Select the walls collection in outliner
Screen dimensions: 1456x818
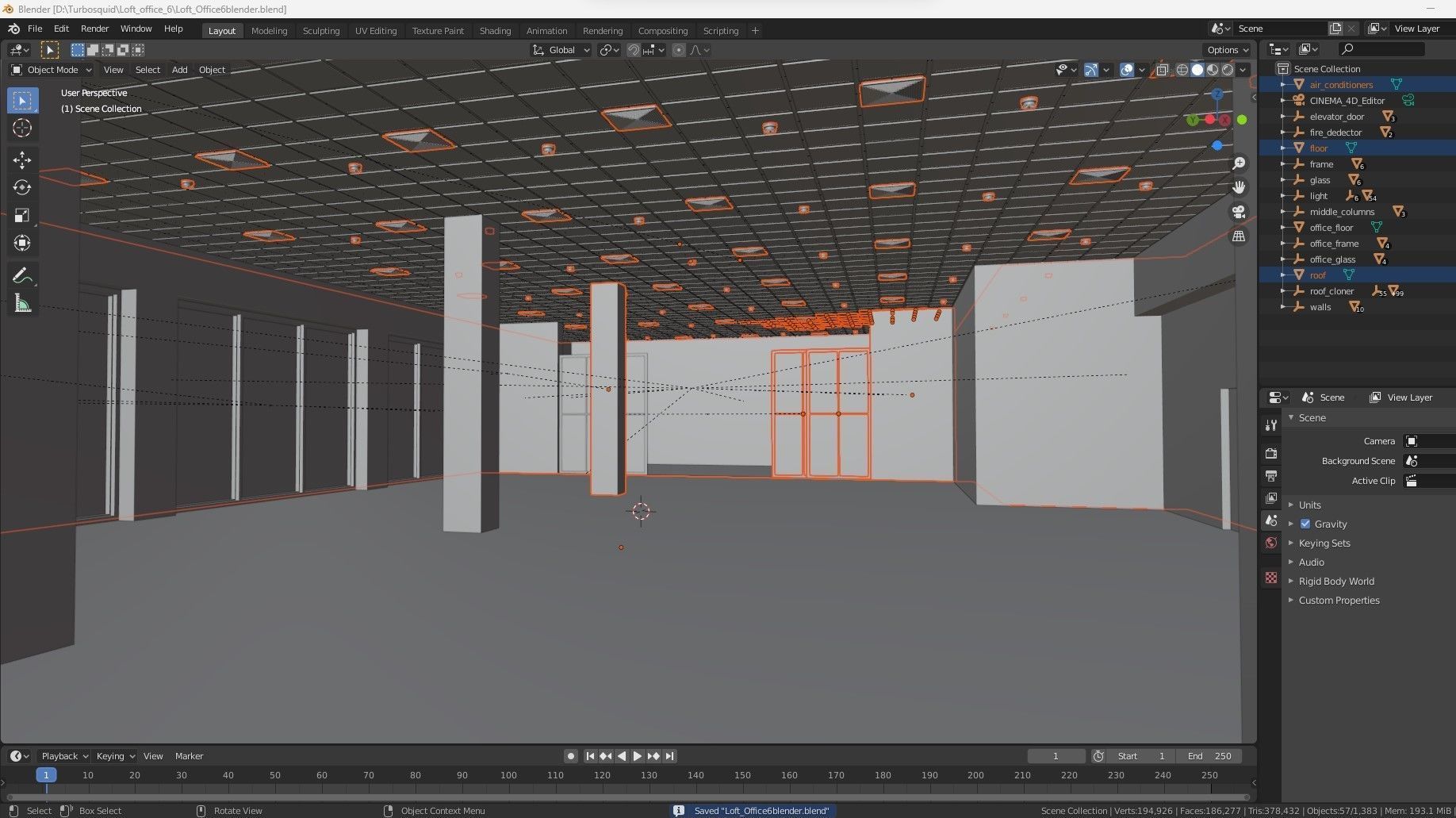click(1320, 307)
